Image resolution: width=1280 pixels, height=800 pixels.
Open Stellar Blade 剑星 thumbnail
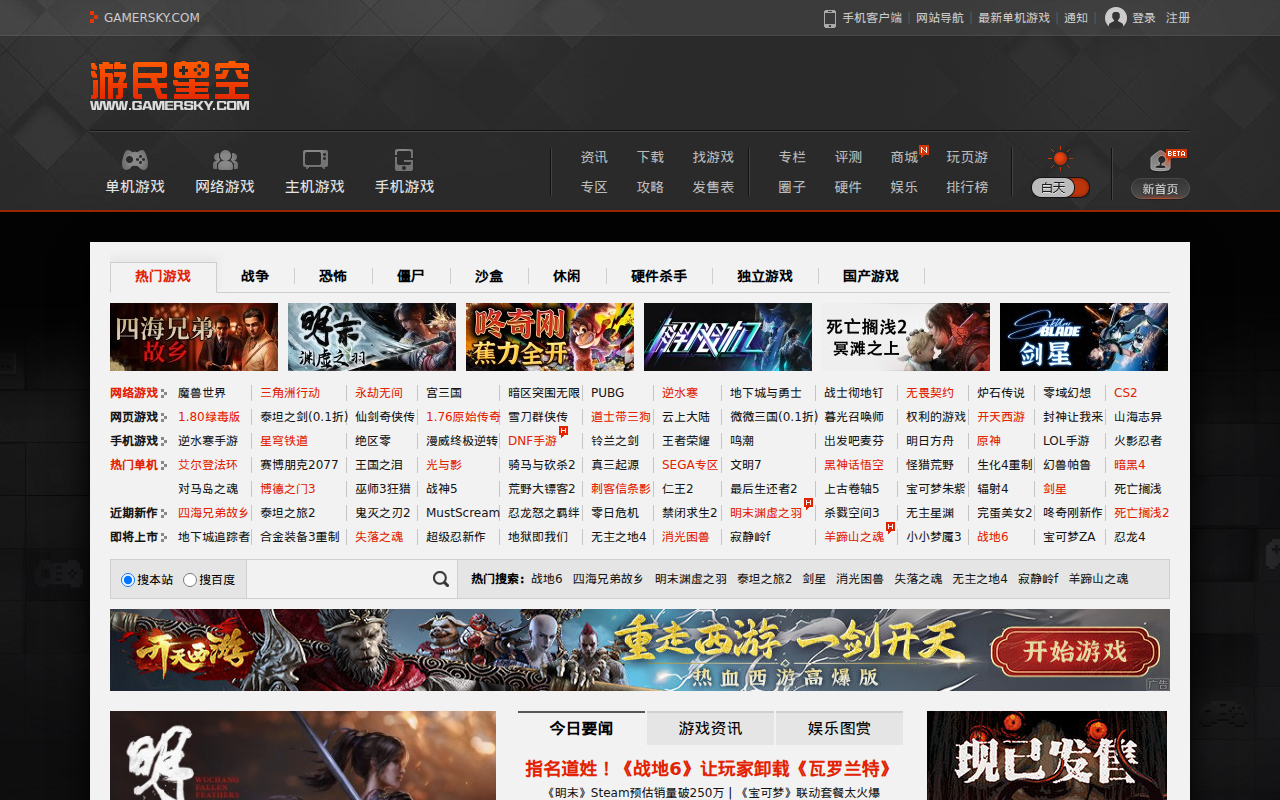pyautogui.click(x=1084, y=337)
